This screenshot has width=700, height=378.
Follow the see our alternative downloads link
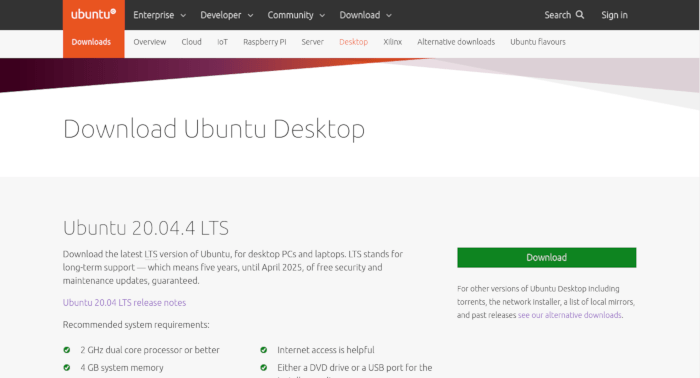[x=570, y=315]
